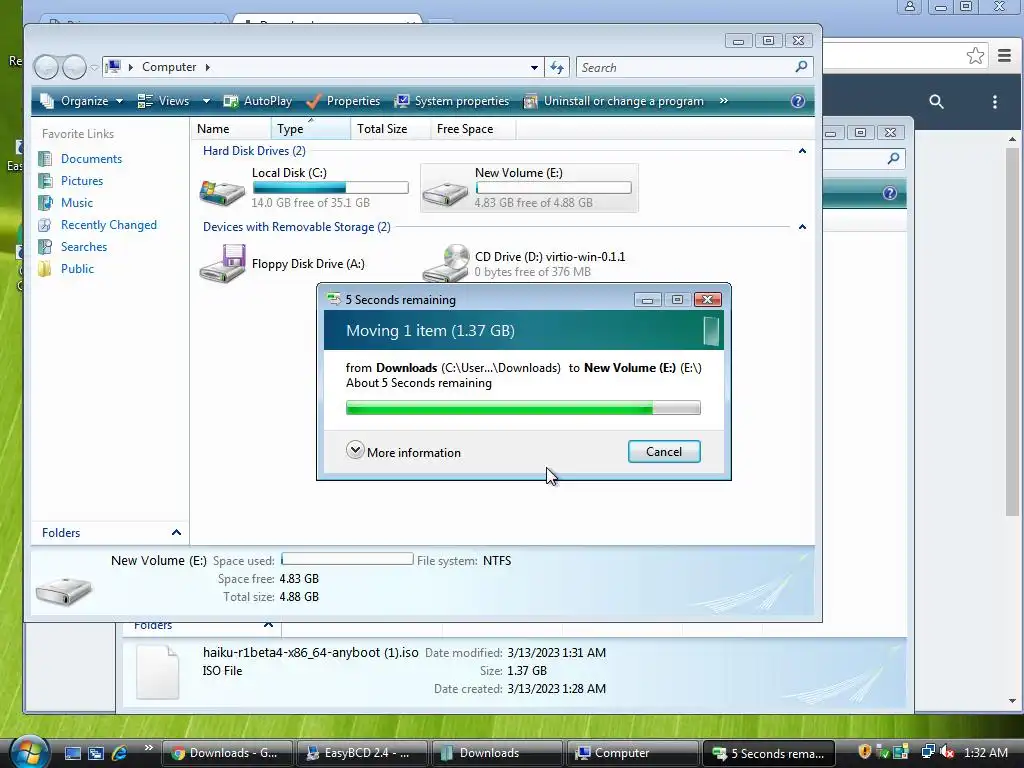Viewport: 1024px width, 768px height.
Task: Click Properties in the toolbar
Action: coord(343,101)
